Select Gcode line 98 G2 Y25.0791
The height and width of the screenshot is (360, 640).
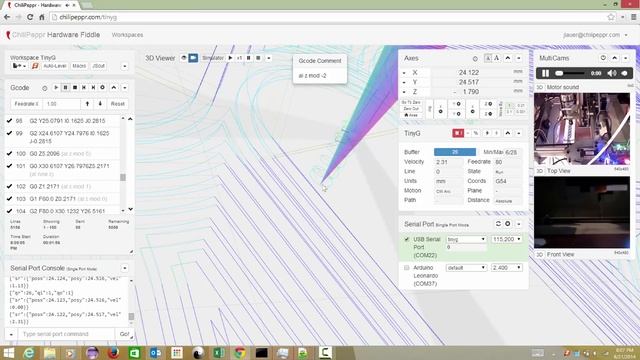(x=63, y=121)
